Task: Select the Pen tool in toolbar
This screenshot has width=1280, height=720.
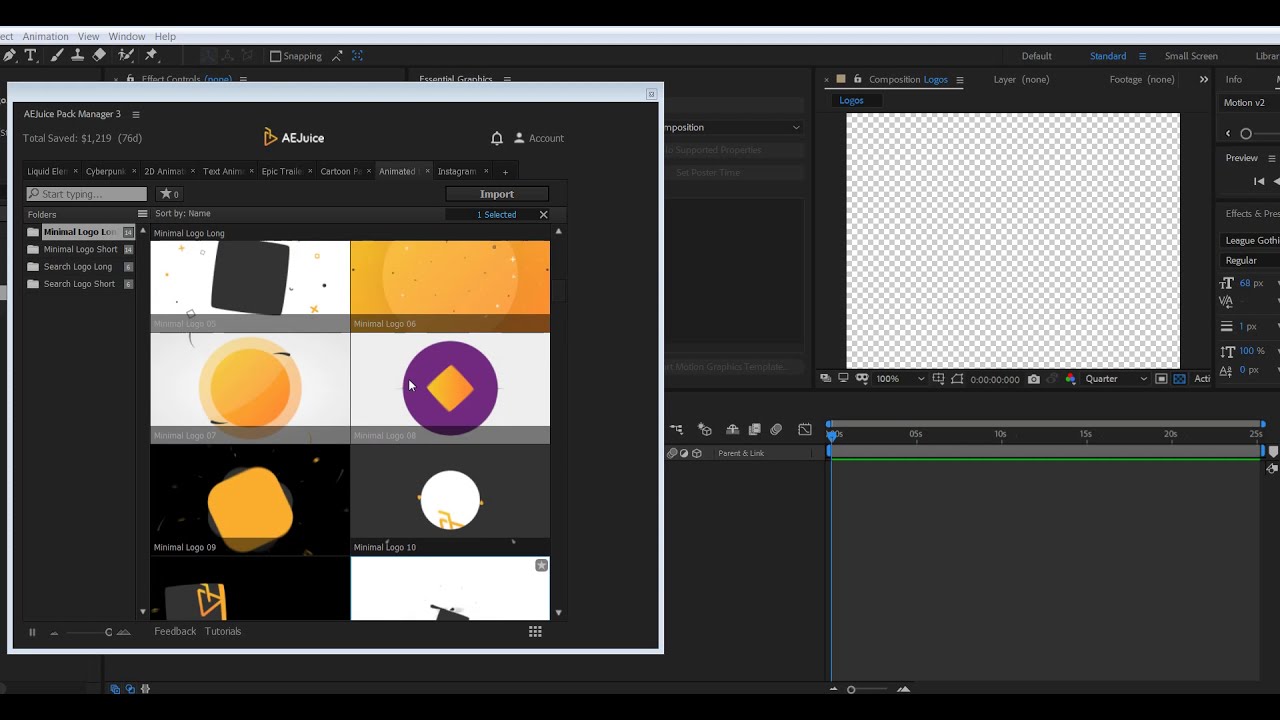Action: (x=8, y=56)
